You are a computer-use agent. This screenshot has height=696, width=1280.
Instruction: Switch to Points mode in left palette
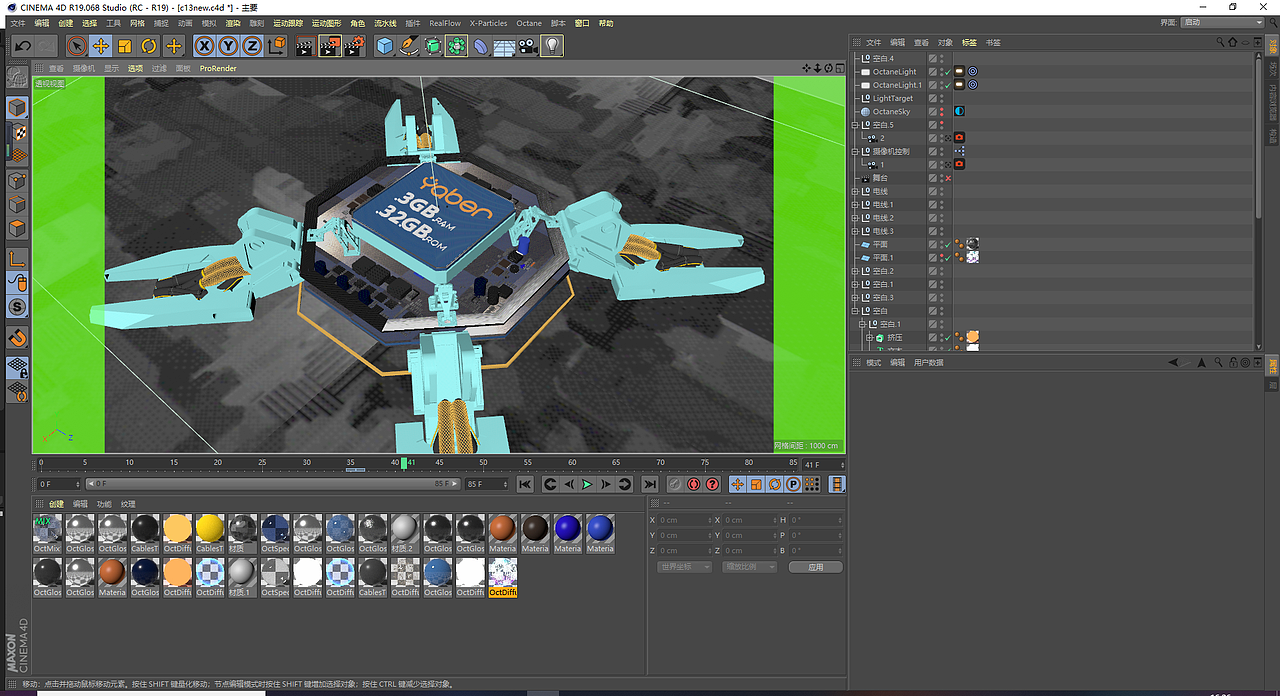(17, 181)
